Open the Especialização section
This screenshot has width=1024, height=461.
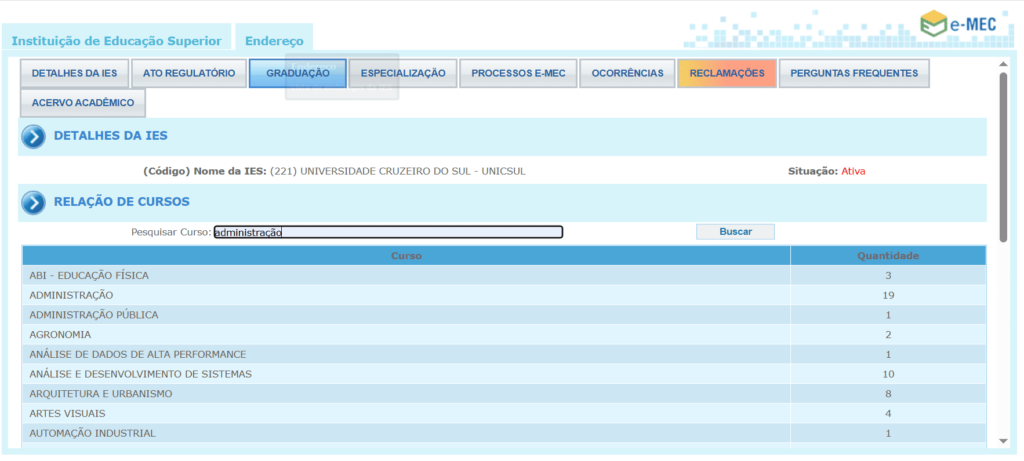(x=403, y=74)
